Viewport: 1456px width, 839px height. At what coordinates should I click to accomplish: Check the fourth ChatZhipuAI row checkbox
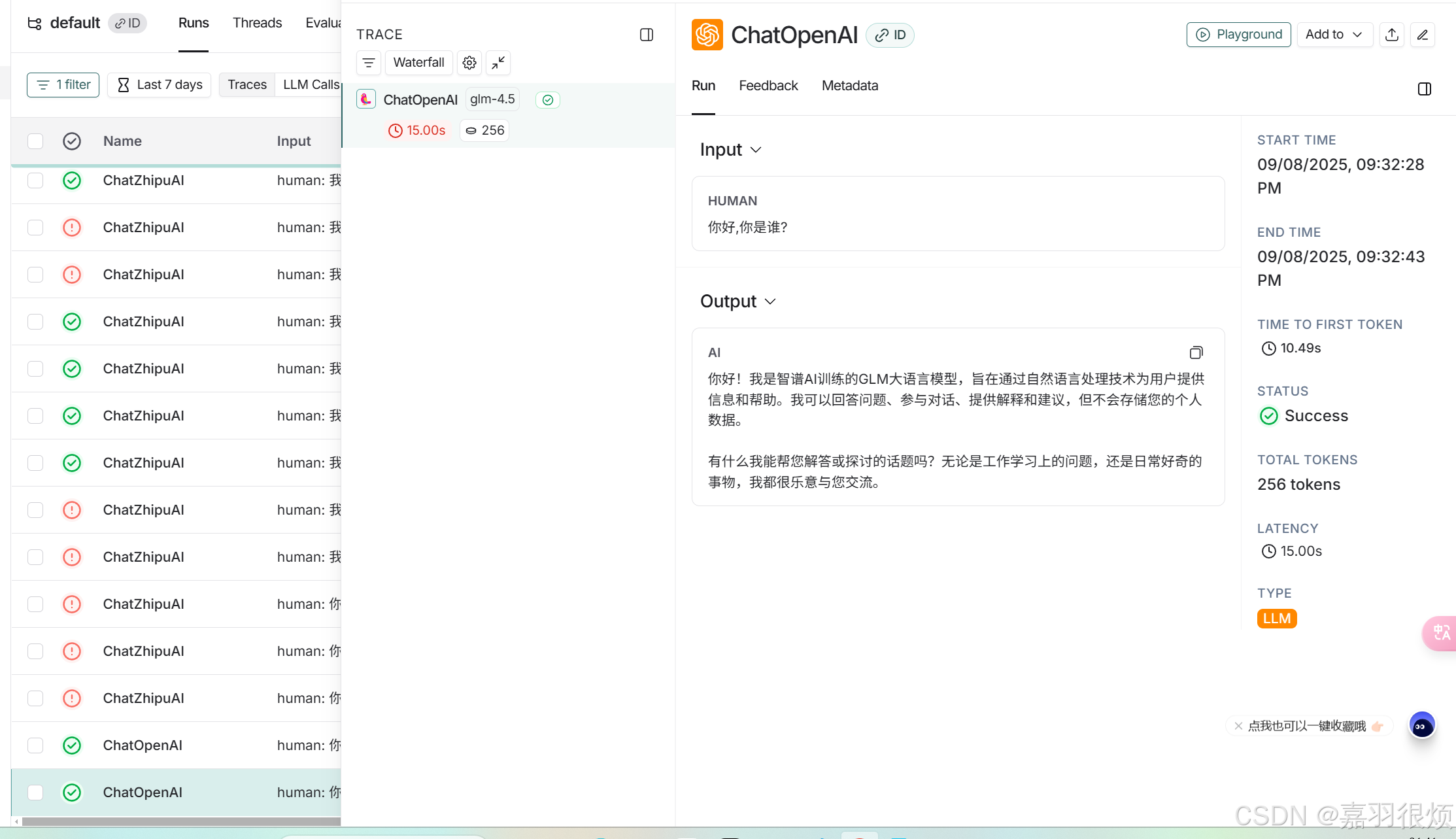(x=35, y=322)
